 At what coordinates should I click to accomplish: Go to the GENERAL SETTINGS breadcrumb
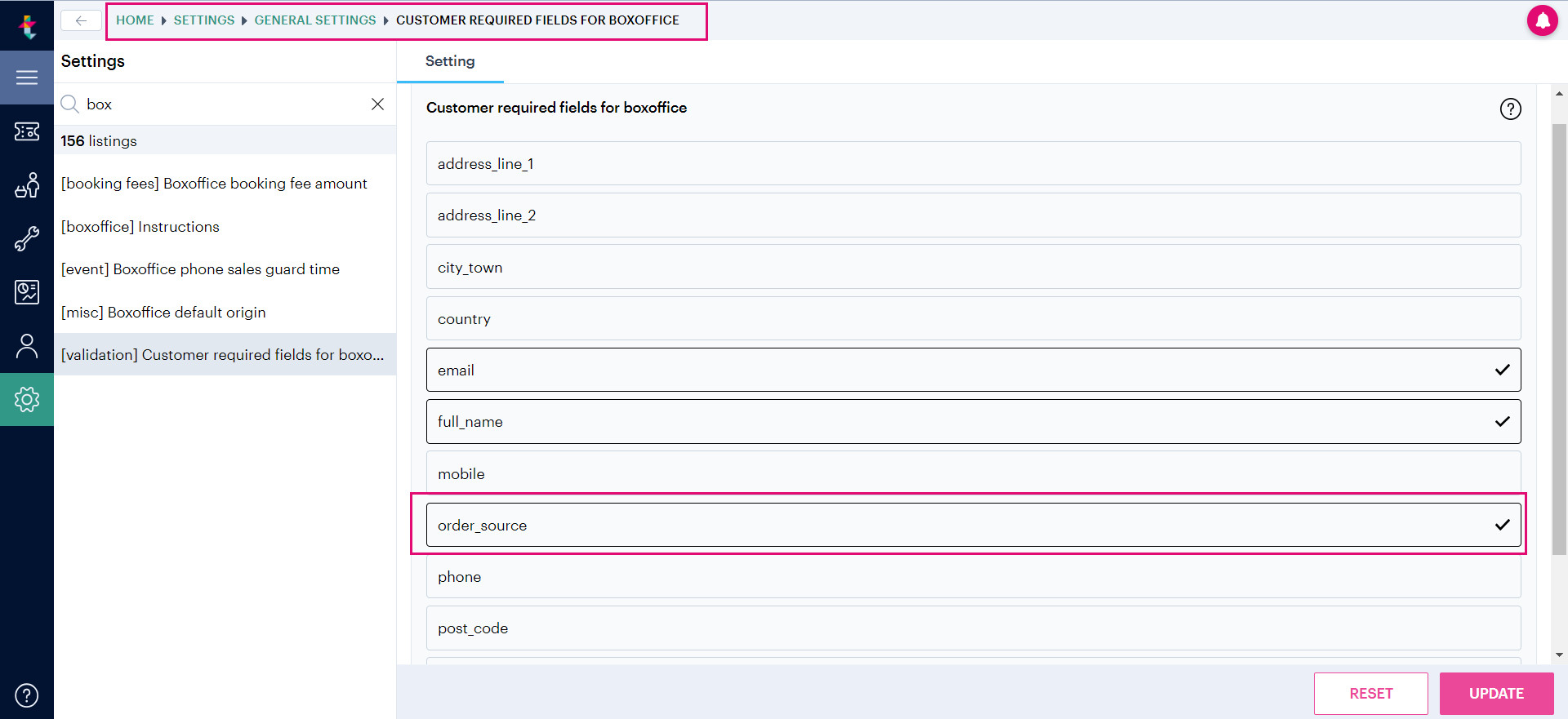[x=315, y=20]
